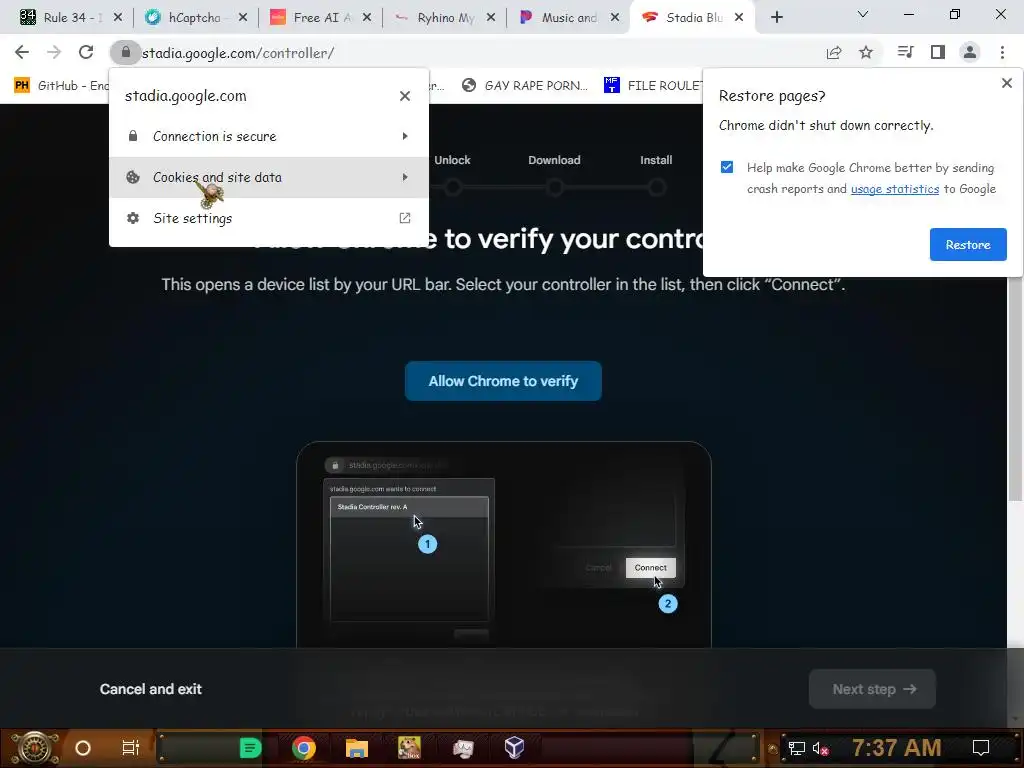The width and height of the screenshot is (1024, 768).
Task: Click the muted volume tray icon
Action: [x=821, y=748]
